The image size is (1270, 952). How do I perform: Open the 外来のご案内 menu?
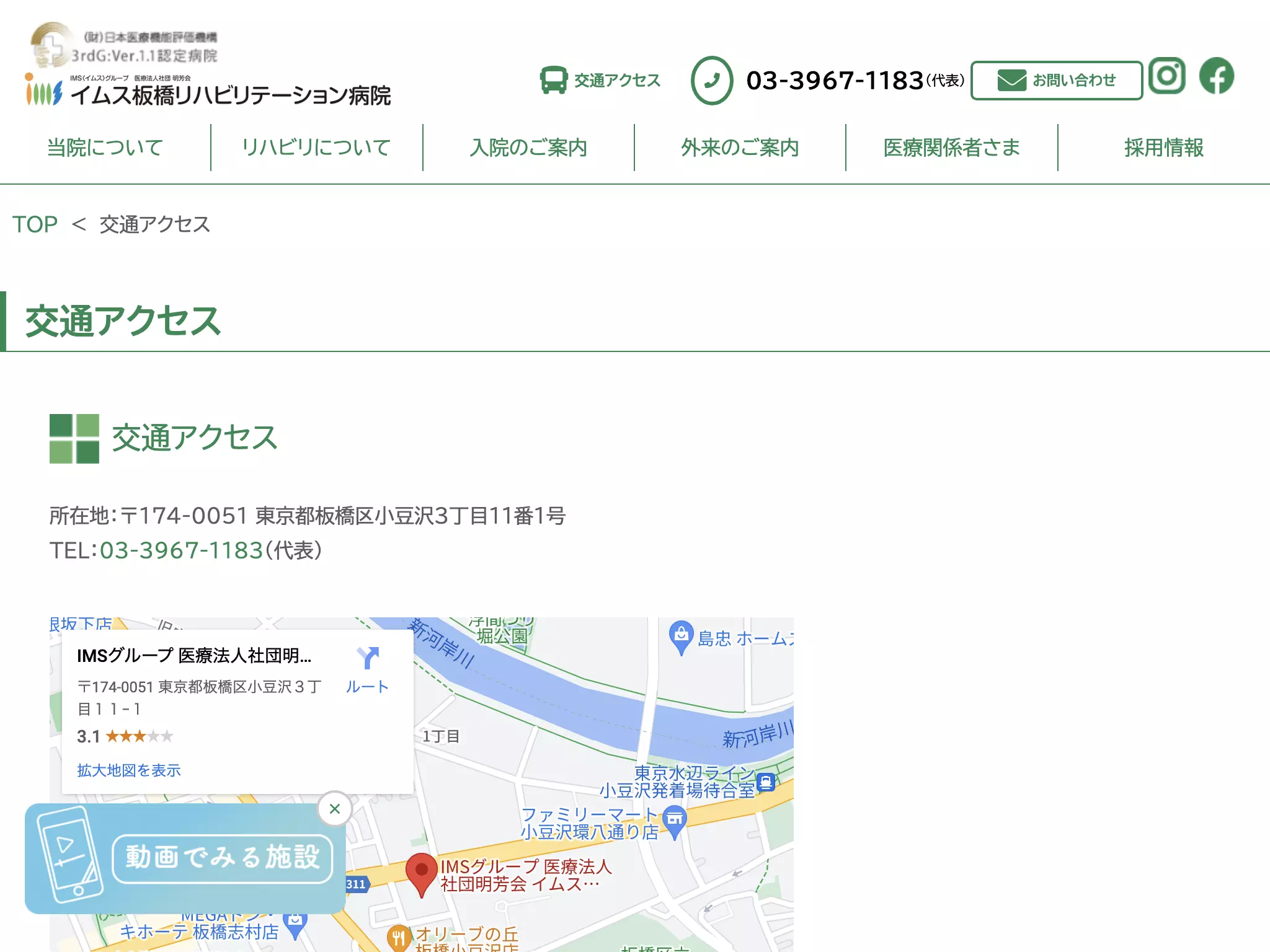point(740,148)
